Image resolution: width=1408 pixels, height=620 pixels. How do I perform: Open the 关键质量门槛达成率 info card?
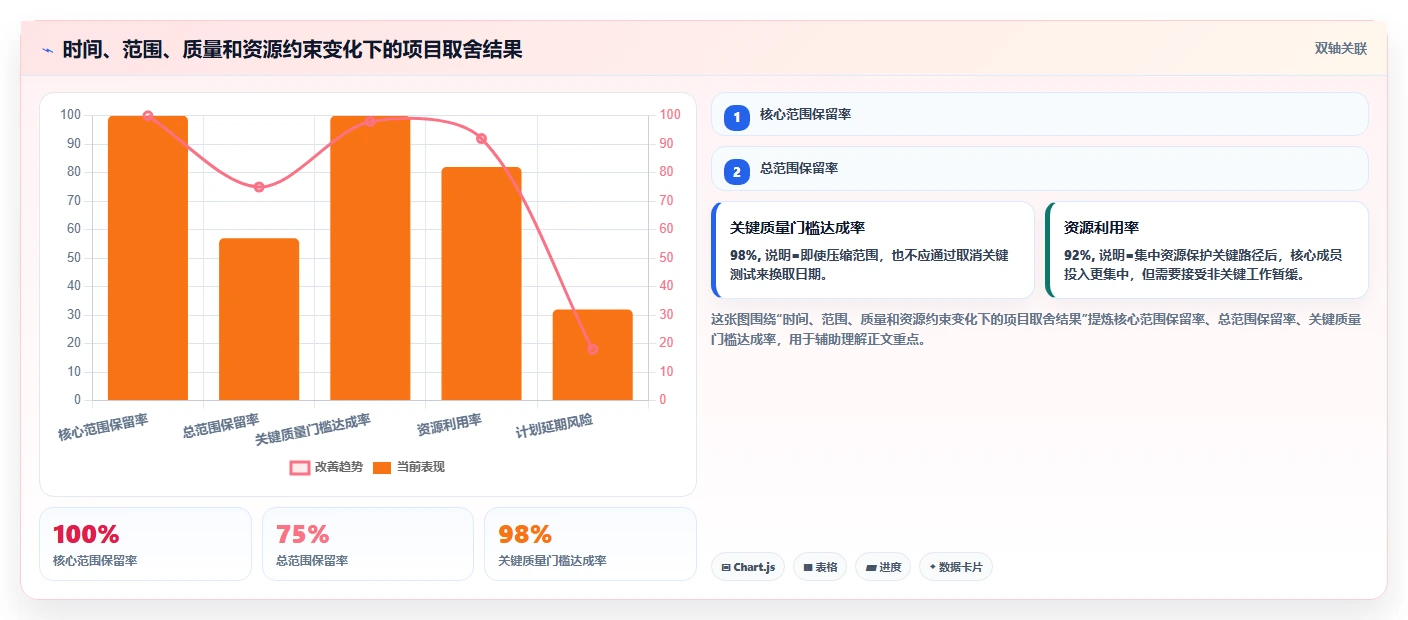tap(872, 250)
